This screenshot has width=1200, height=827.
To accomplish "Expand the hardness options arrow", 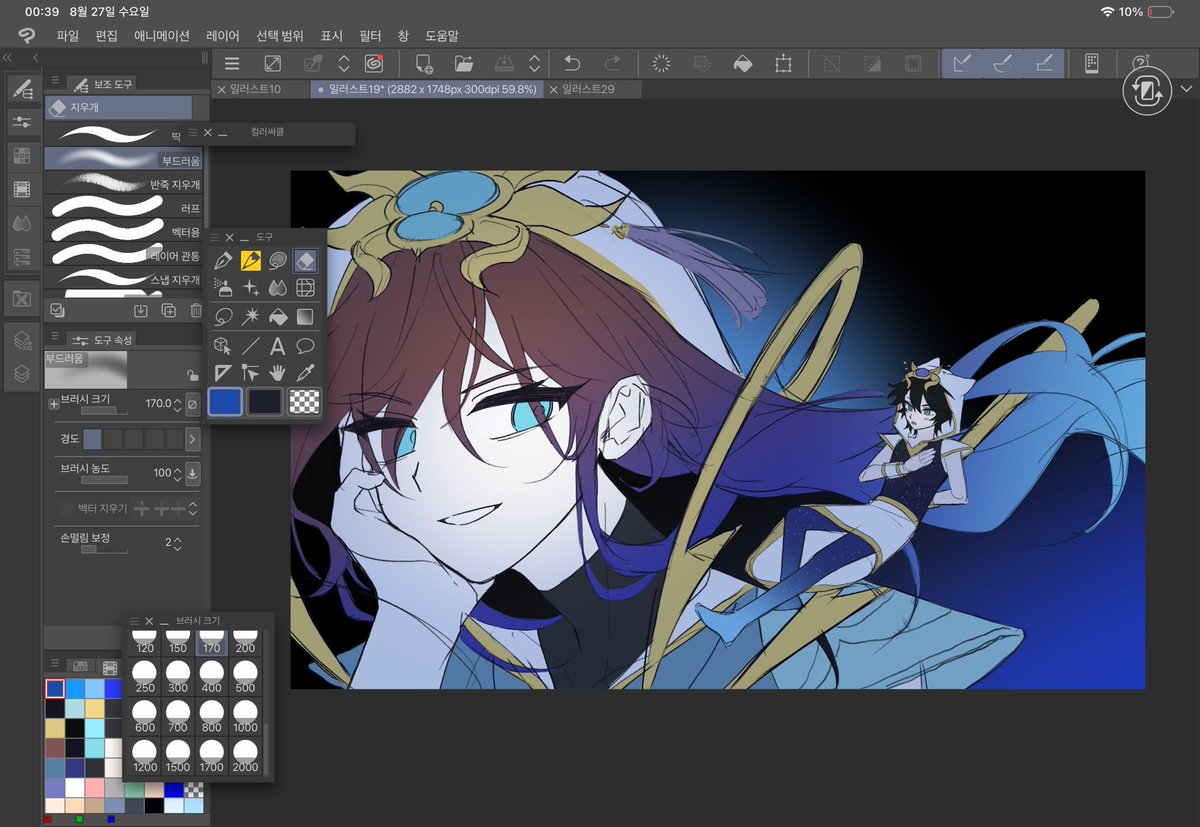I will (193, 438).
